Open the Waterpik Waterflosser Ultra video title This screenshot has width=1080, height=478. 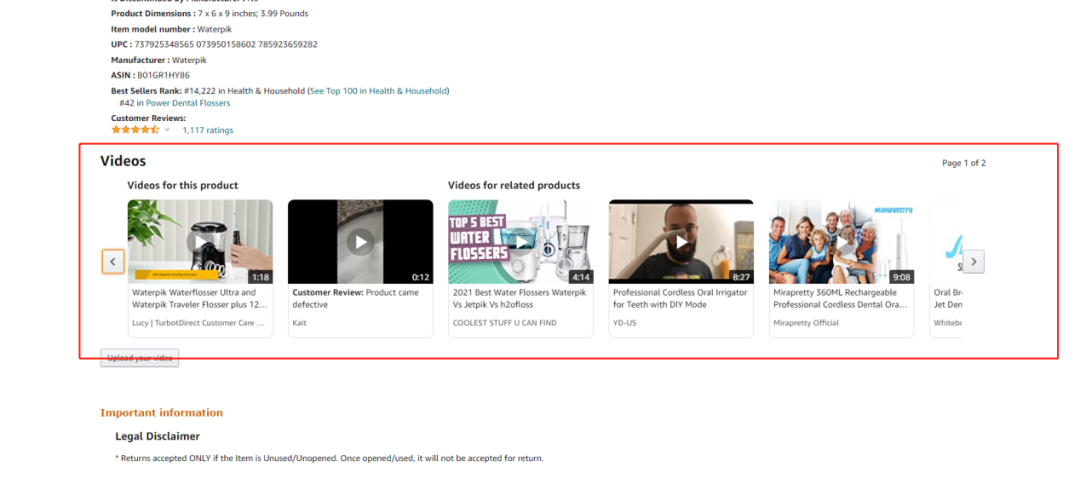click(200, 298)
